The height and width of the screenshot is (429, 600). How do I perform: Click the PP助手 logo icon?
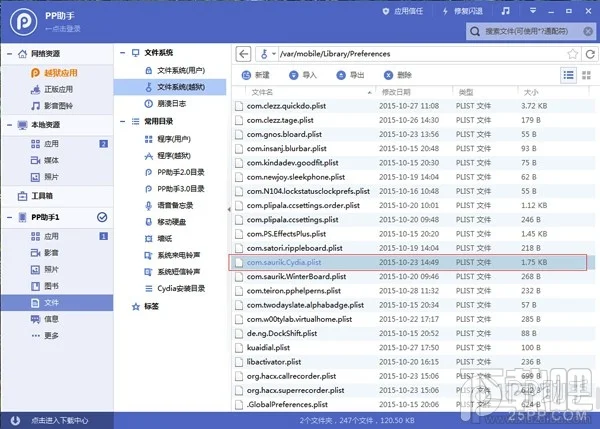[x=24, y=22]
